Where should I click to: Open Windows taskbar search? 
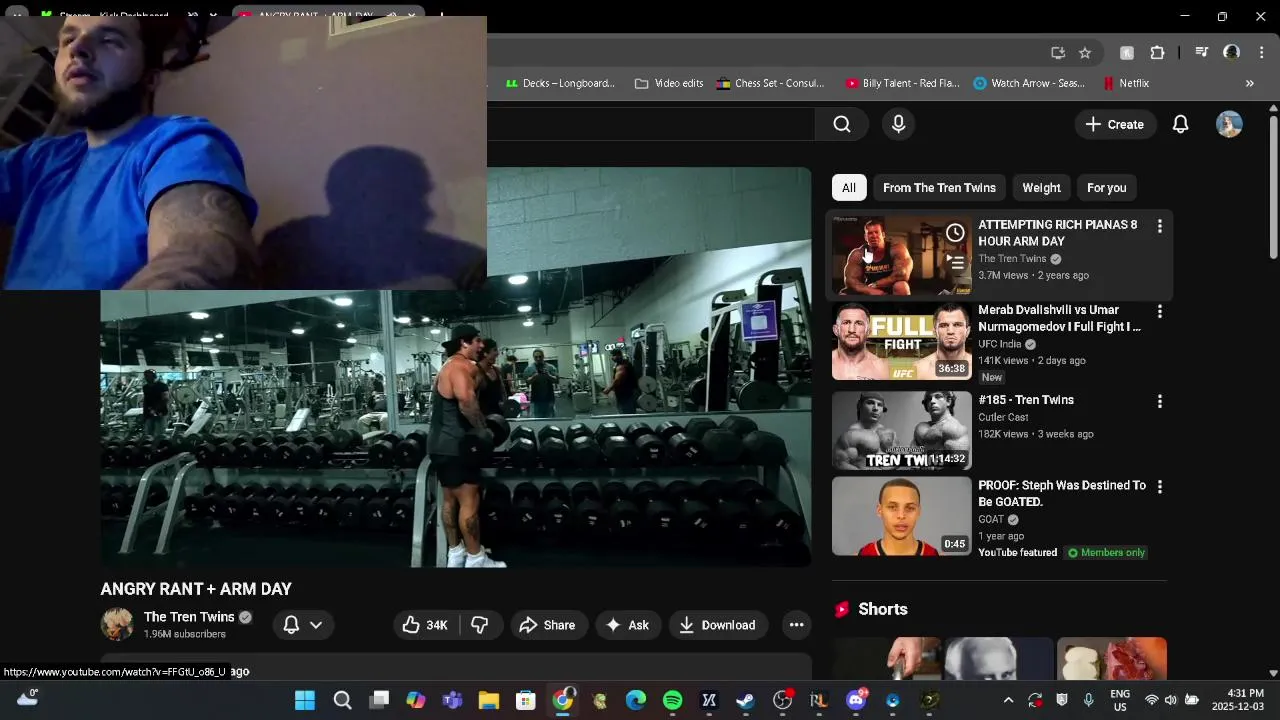(x=342, y=700)
